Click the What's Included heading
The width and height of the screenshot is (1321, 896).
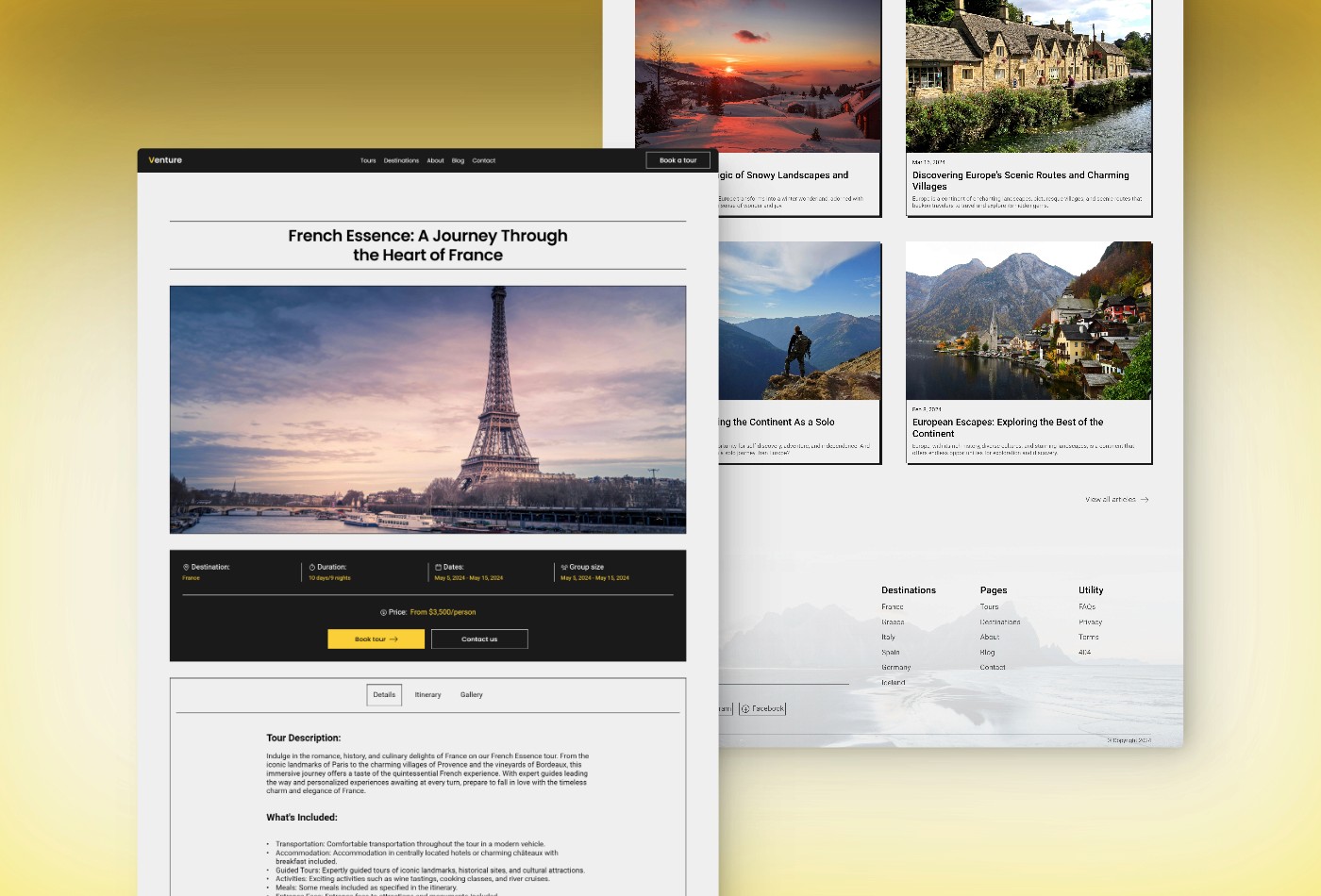coord(302,817)
